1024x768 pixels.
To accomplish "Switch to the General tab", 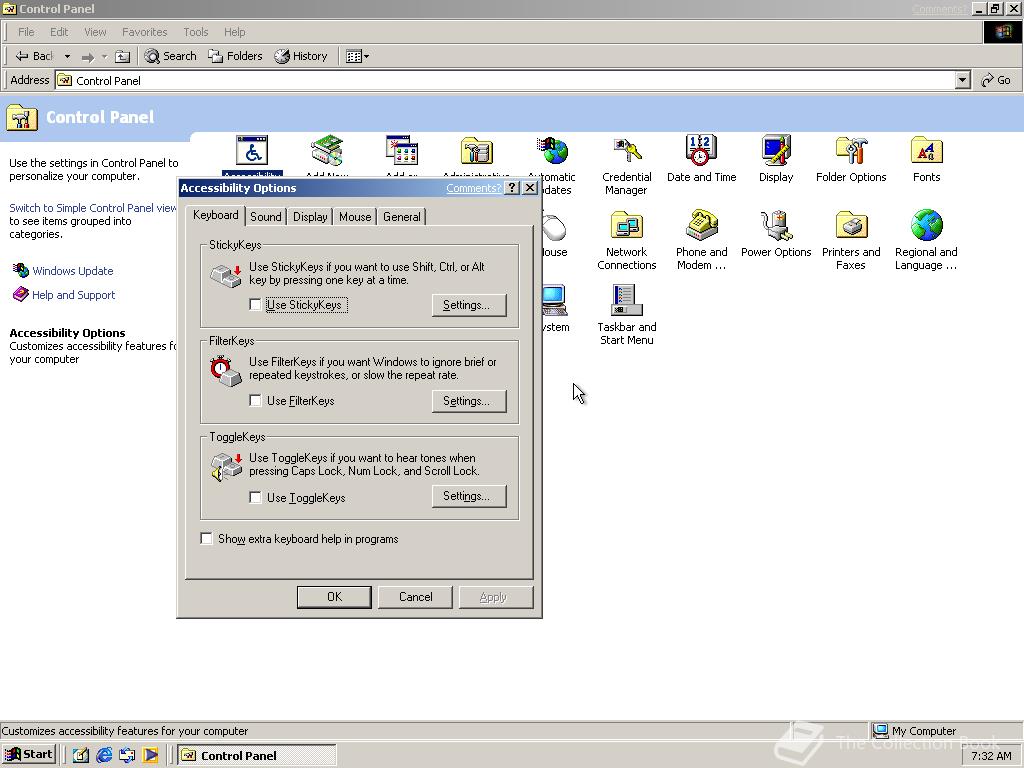I will [402, 217].
